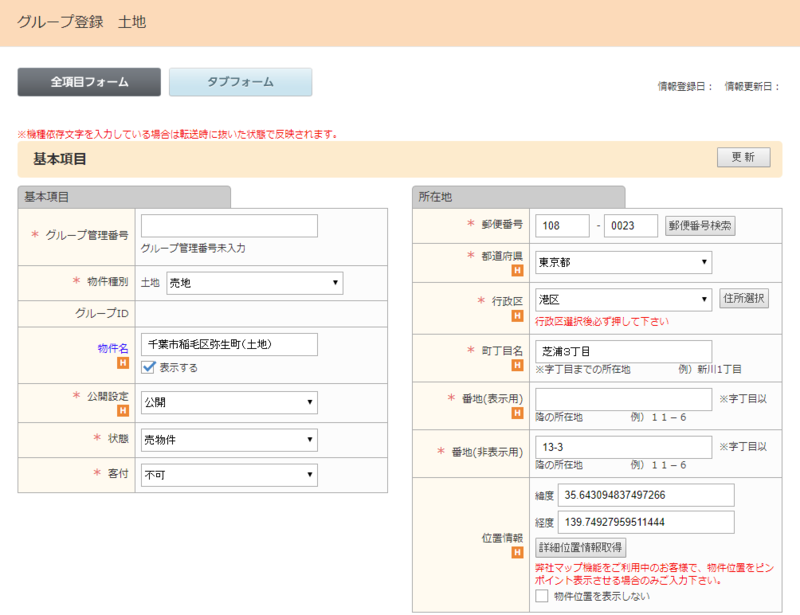The height and width of the screenshot is (615, 800).
Task: Click the postal code field containing 0023
Action: (631, 226)
